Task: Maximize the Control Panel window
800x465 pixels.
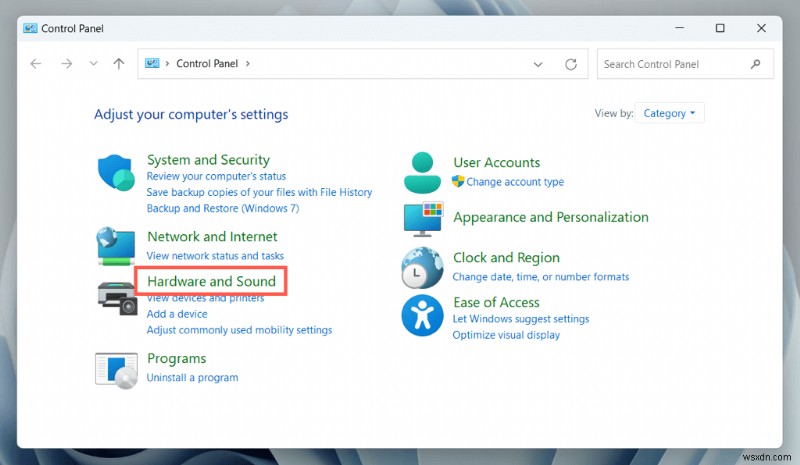Action: [x=720, y=28]
